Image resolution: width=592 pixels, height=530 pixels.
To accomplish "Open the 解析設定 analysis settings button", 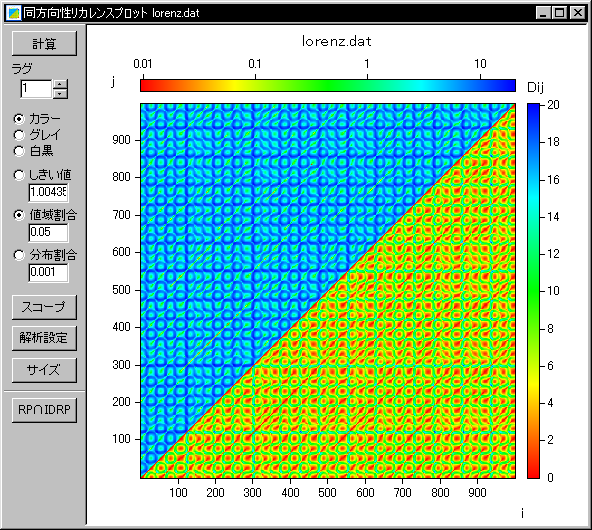I will 44,338.
